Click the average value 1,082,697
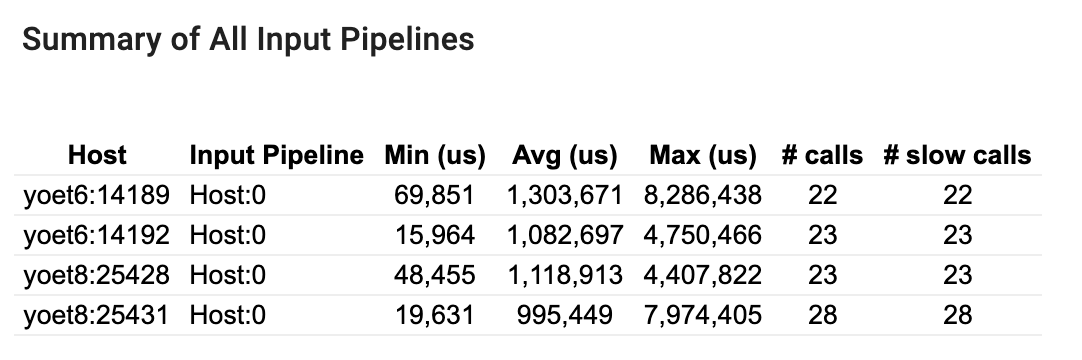This screenshot has height=360, width=1082. 564,236
